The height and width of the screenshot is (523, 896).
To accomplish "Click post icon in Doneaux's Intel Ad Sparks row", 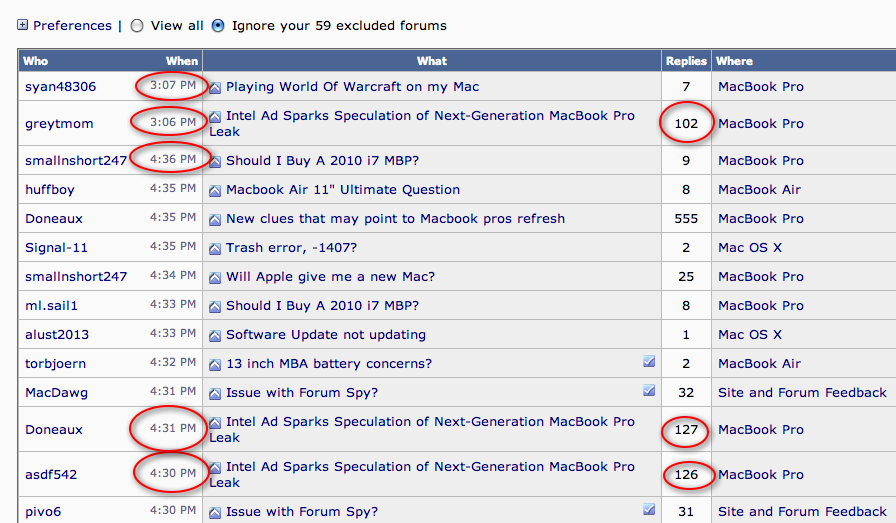I will point(215,423).
